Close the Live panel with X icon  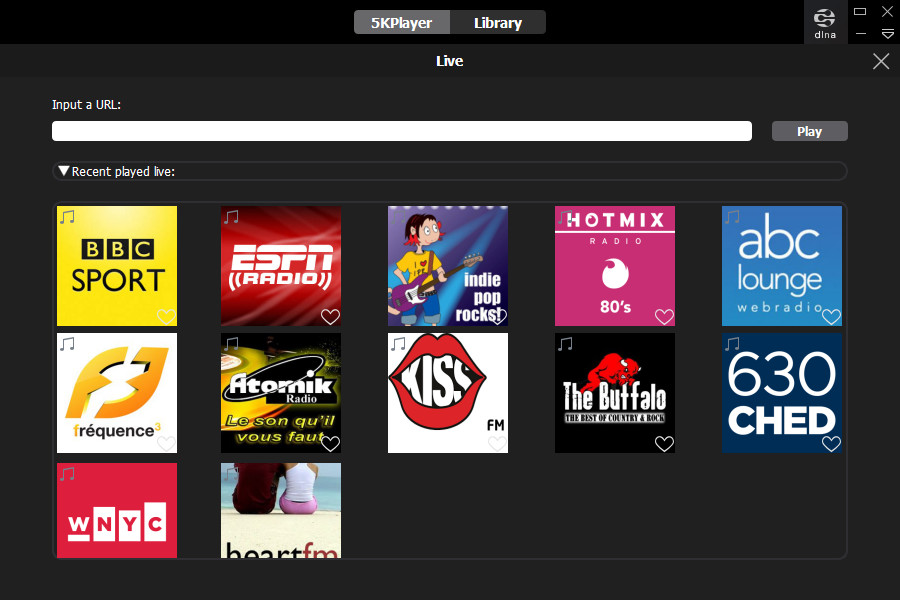pos(880,61)
